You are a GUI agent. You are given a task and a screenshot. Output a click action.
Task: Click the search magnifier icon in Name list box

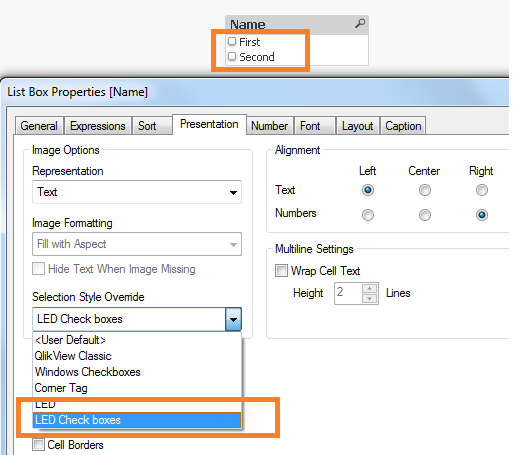coord(360,24)
